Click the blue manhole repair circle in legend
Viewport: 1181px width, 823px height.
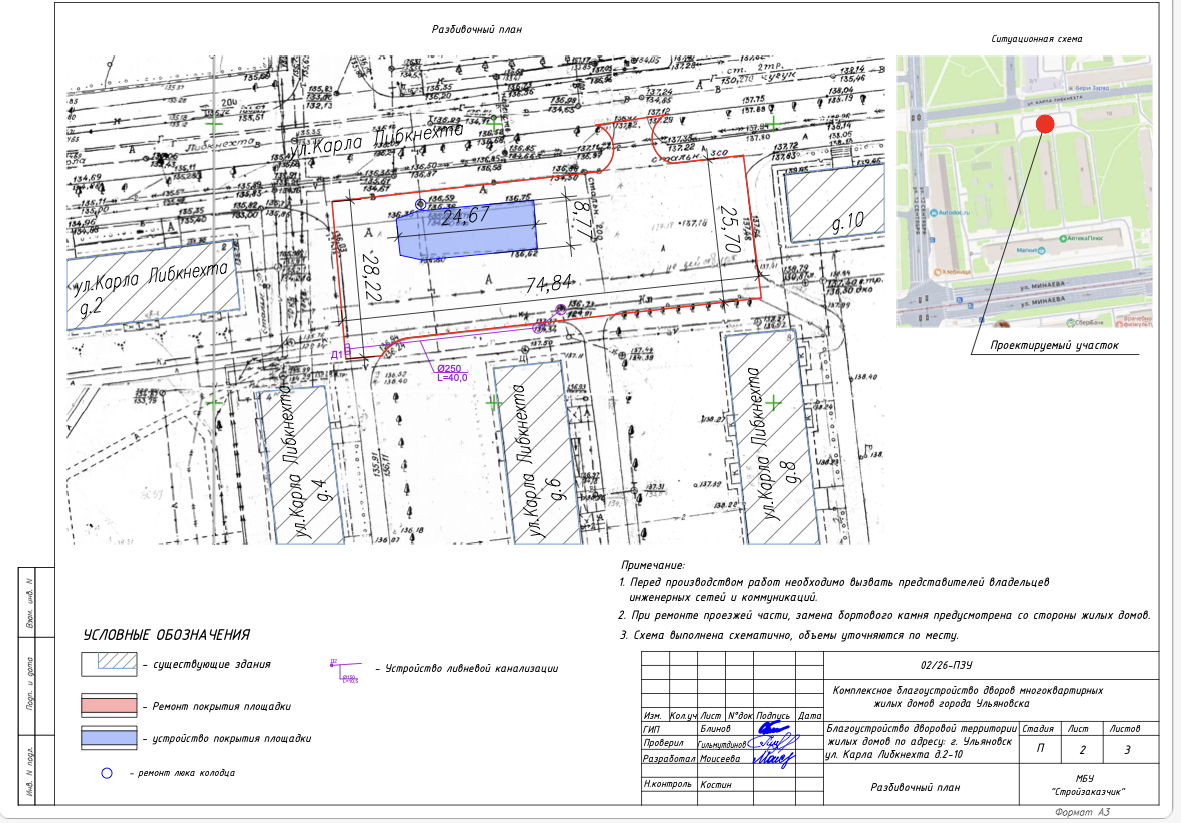click(106, 773)
